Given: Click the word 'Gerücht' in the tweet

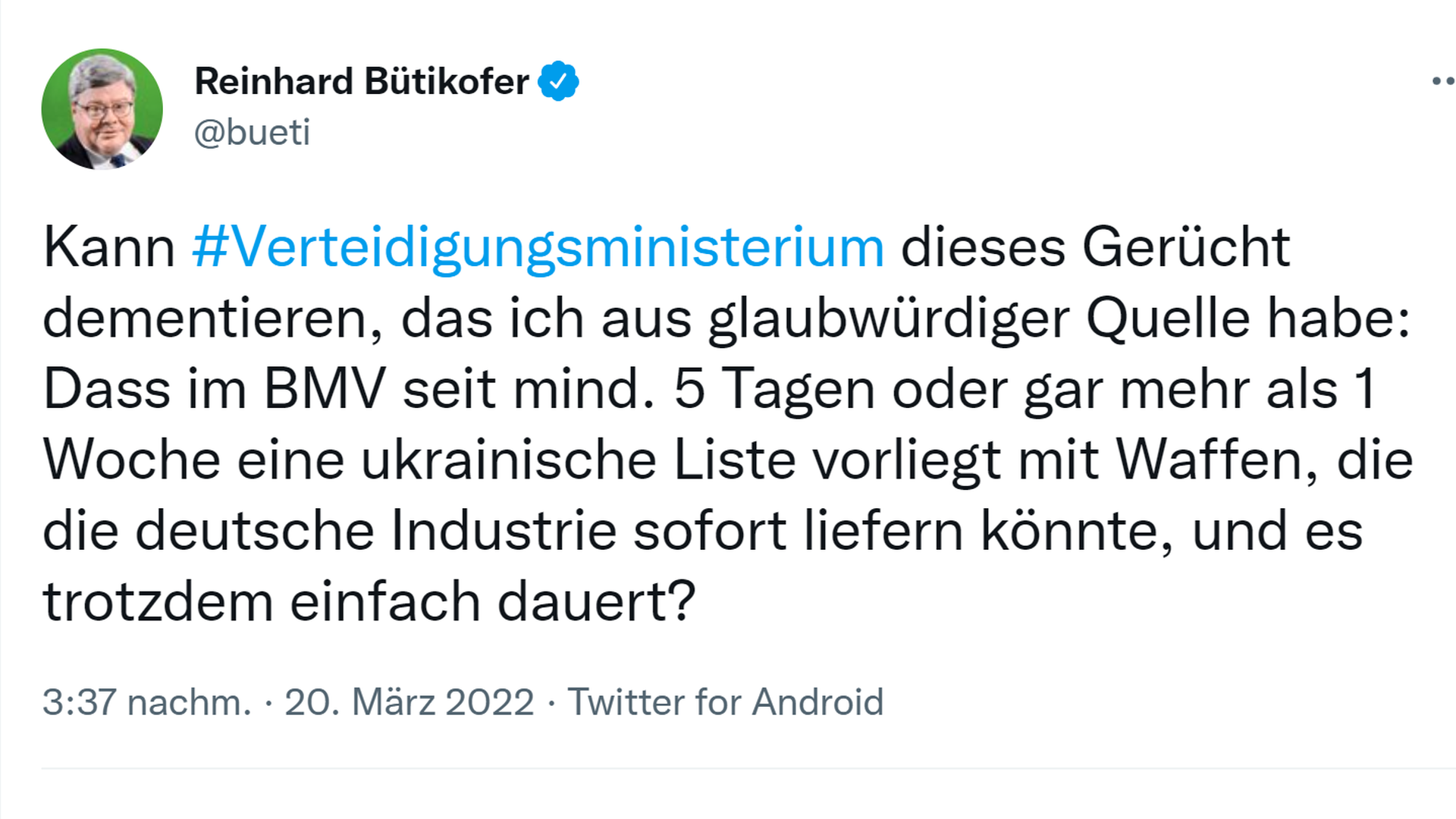Looking at the screenshot, I should pos(1186,247).
